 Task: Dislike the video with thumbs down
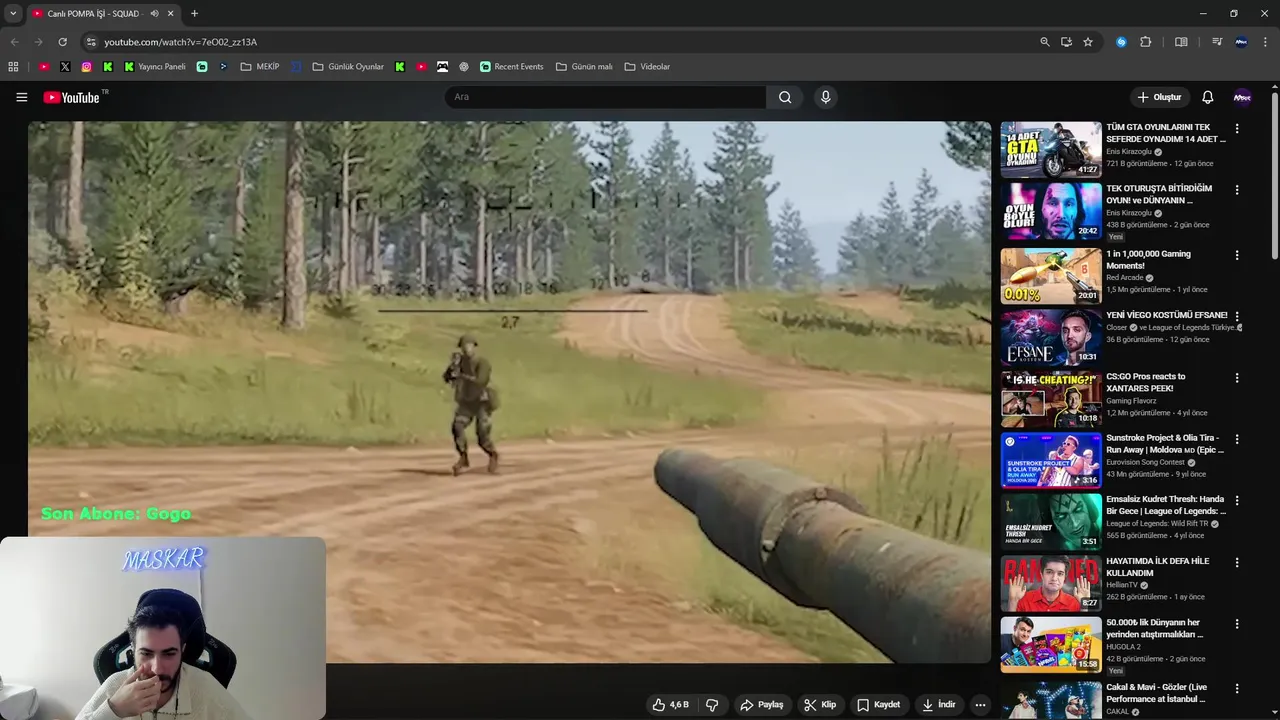[x=712, y=705]
